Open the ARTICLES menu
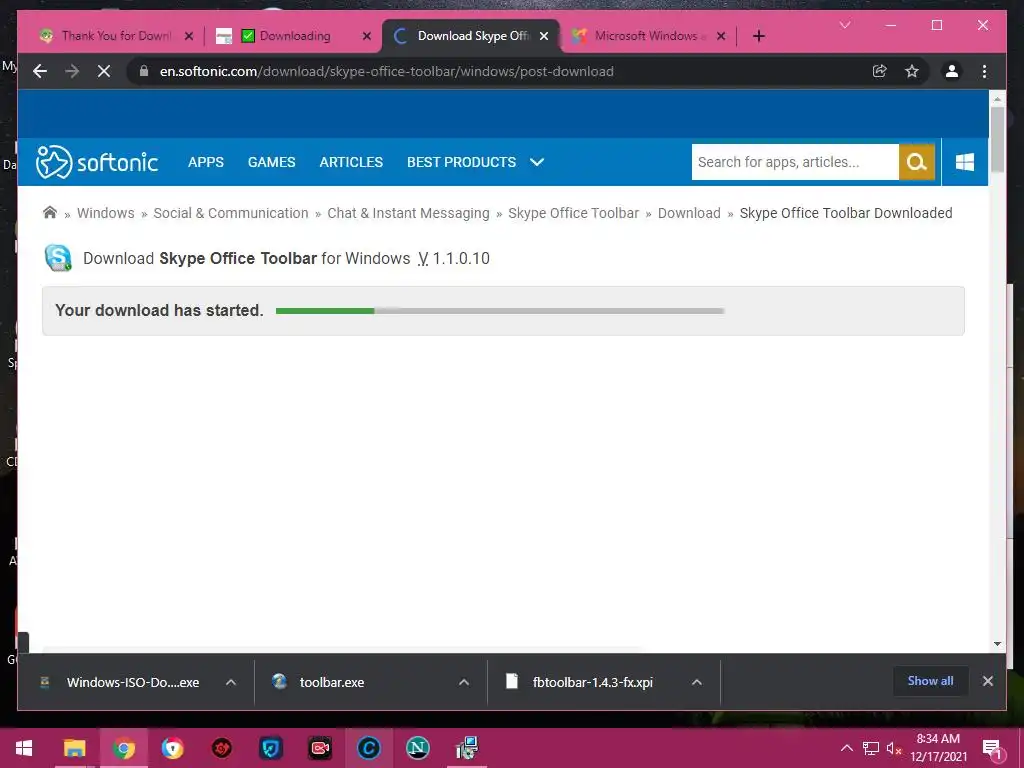The width and height of the screenshot is (1024, 768). coord(351,162)
